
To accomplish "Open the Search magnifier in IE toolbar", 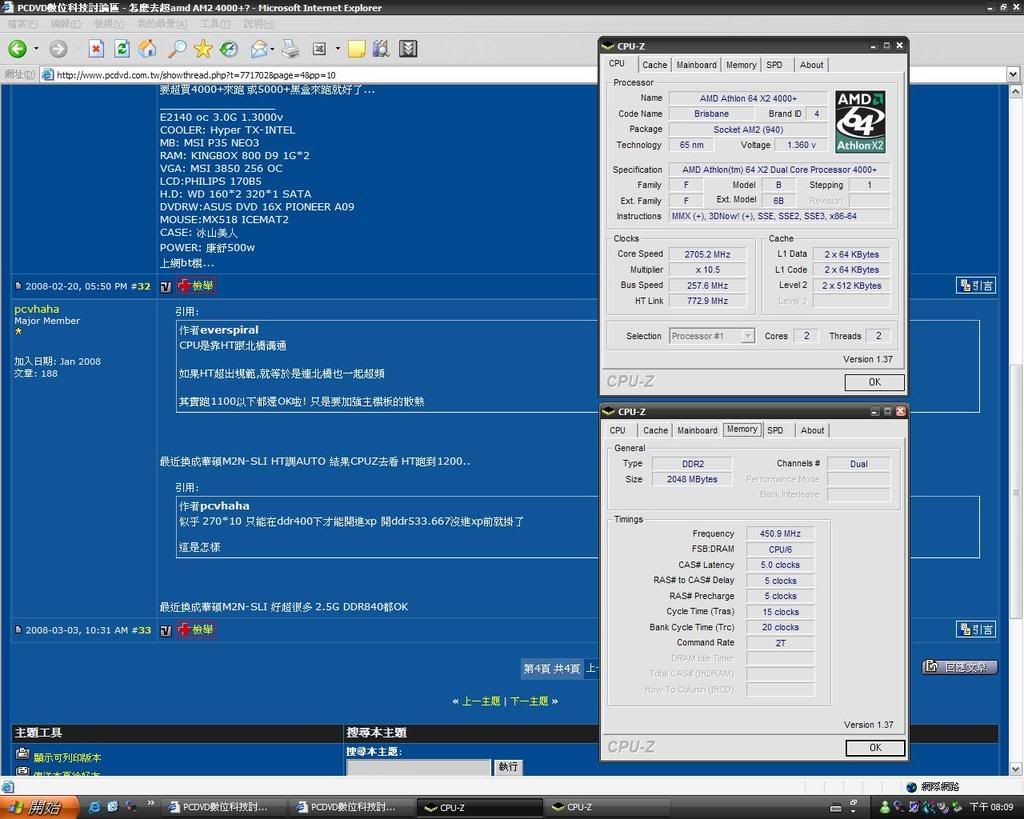I will point(177,48).
